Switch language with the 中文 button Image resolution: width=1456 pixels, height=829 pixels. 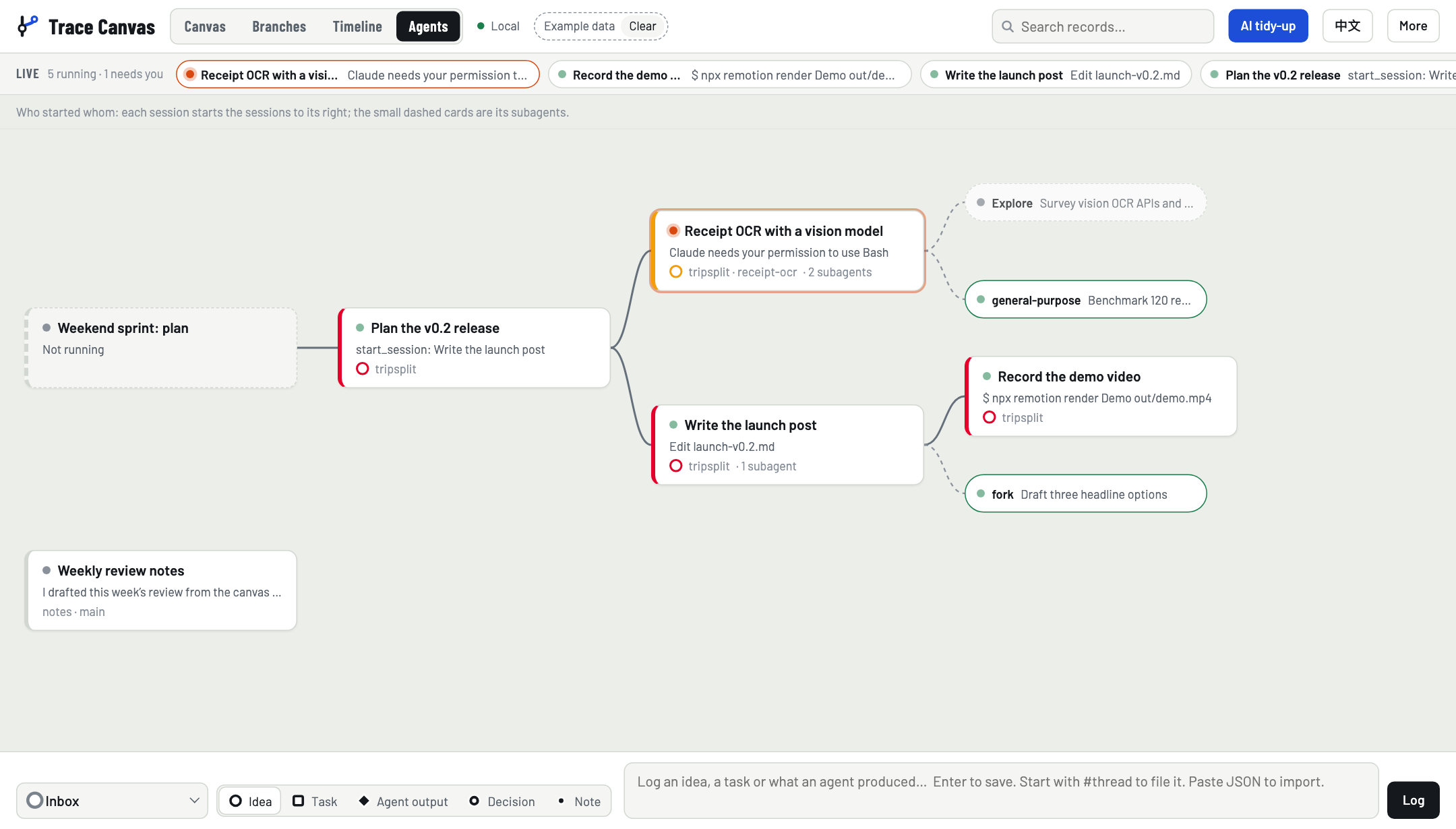coord(1347,26)
